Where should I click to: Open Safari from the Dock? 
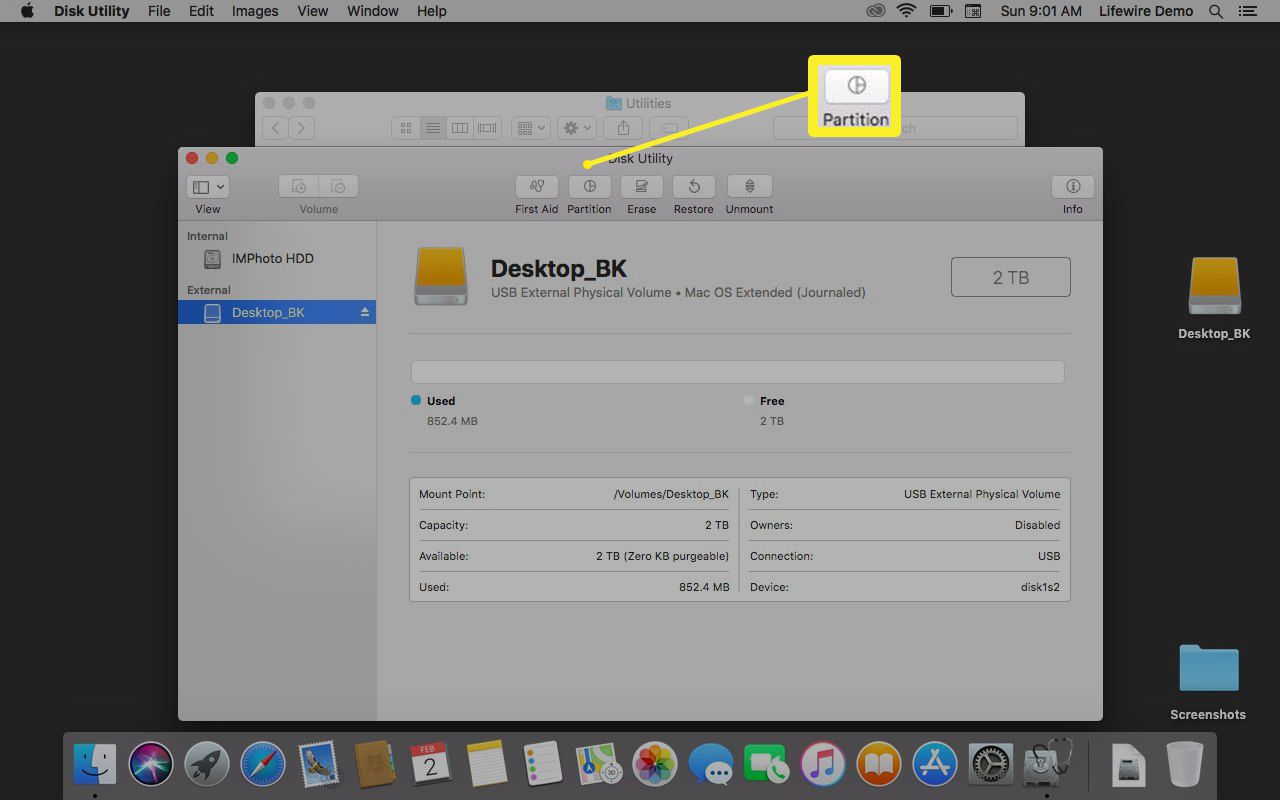263,765
